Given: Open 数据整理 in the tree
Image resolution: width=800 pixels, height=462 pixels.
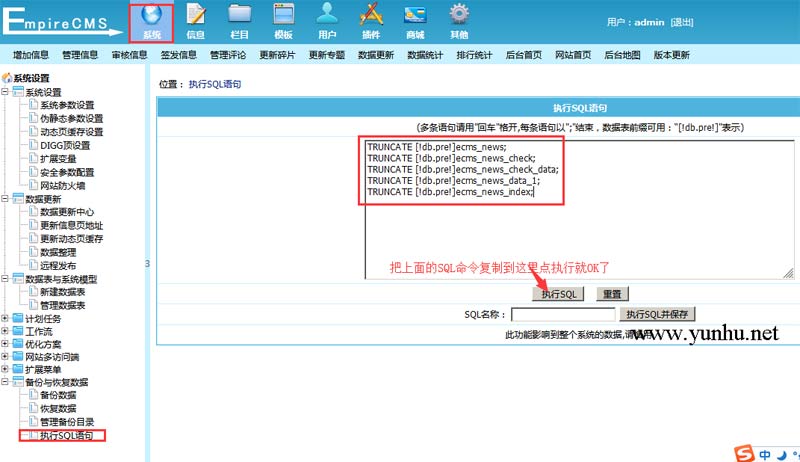Looking at the screenshot, I should point(58,252).
